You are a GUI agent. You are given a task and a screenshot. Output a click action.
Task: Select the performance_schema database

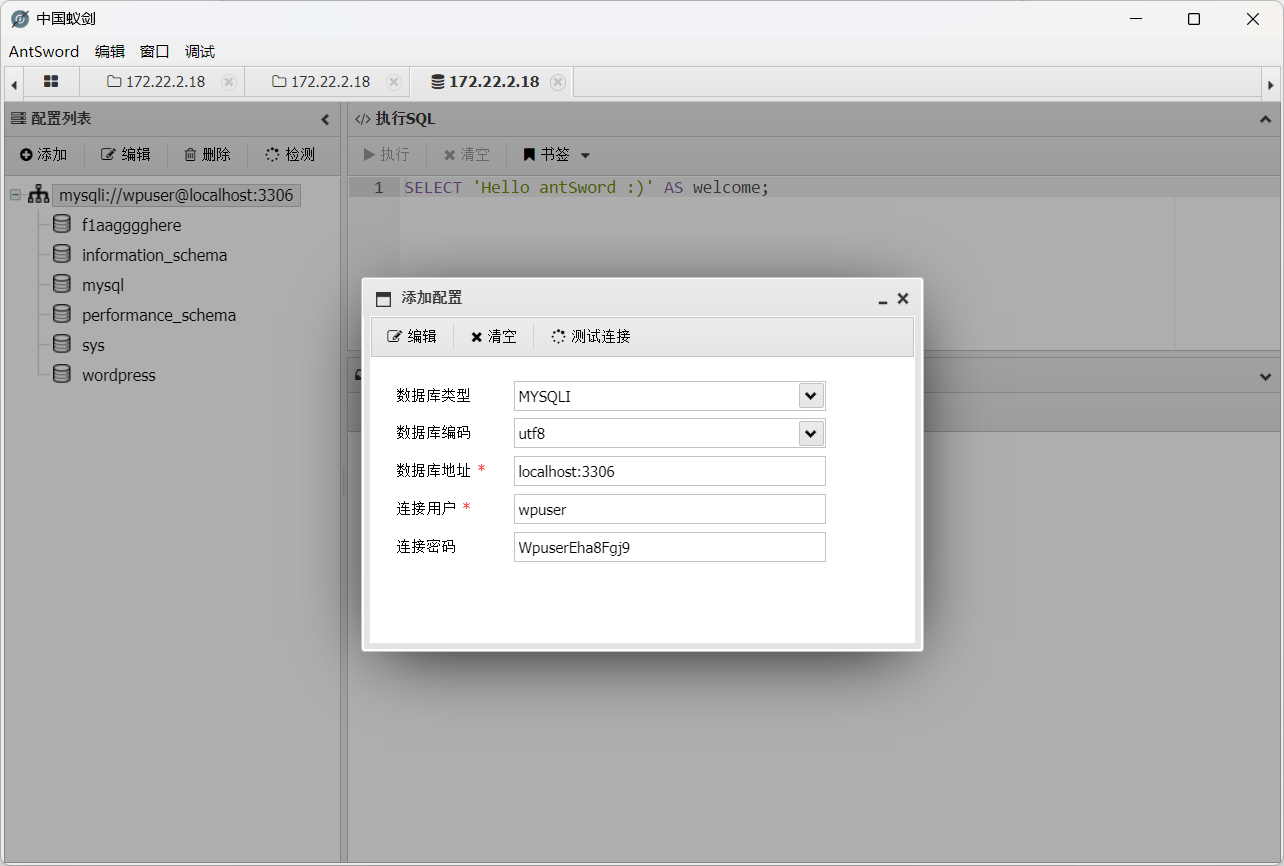point(159,315)
